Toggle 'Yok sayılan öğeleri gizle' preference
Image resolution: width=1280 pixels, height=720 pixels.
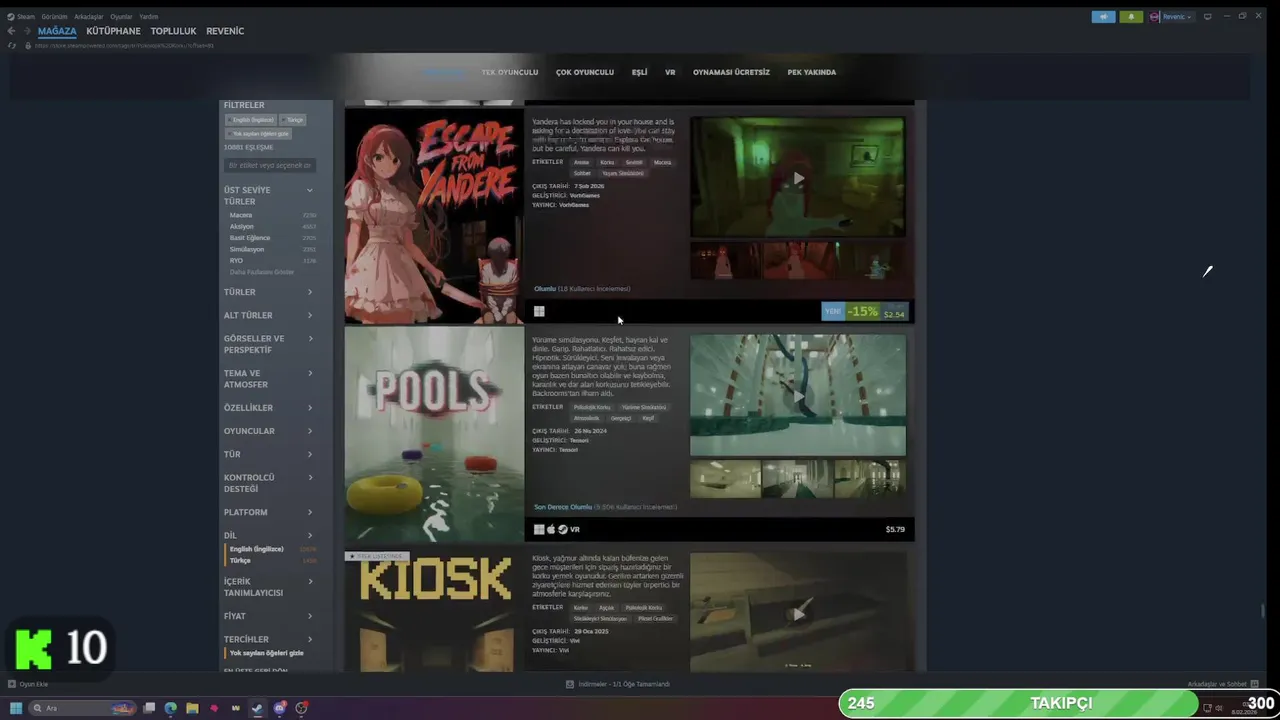coord(266,653)
